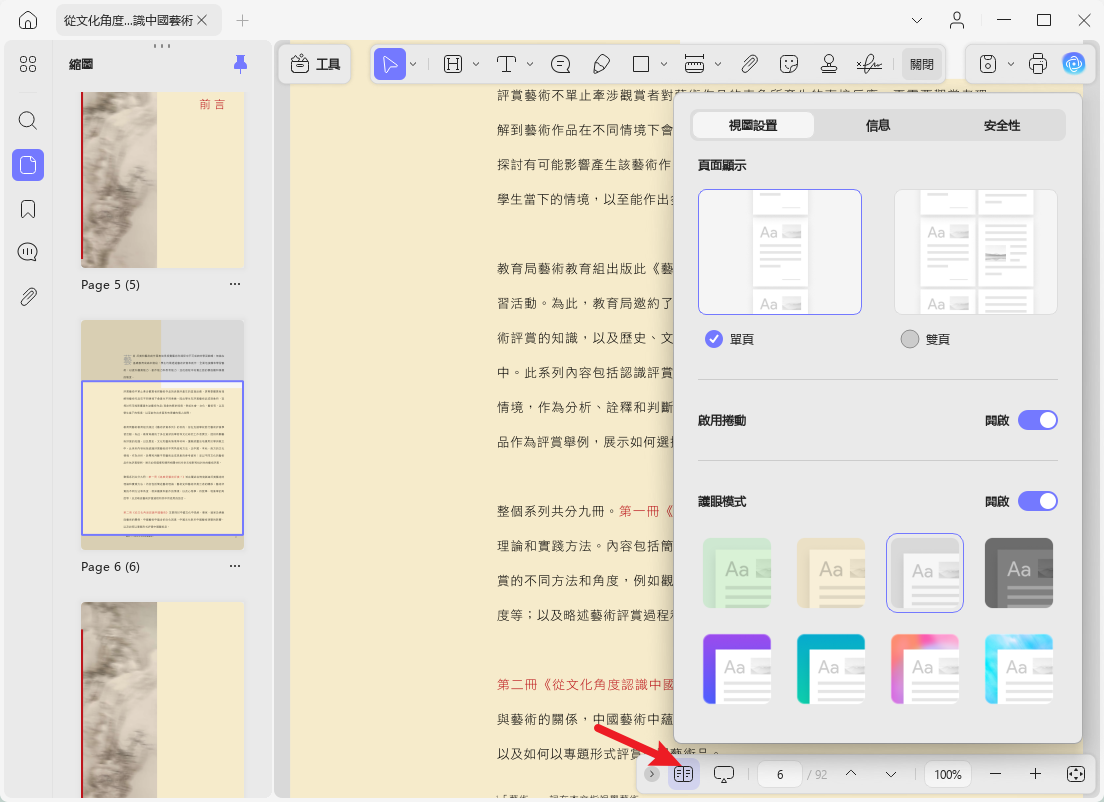Click the 關閉 button in toolbar

click(x=922, y=64)
